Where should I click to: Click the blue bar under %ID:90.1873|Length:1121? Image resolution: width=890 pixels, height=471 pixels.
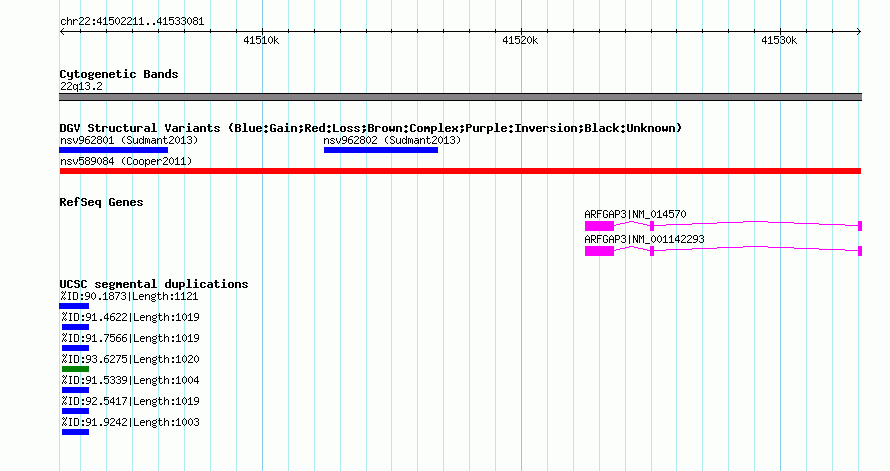(x=74, y=306)
